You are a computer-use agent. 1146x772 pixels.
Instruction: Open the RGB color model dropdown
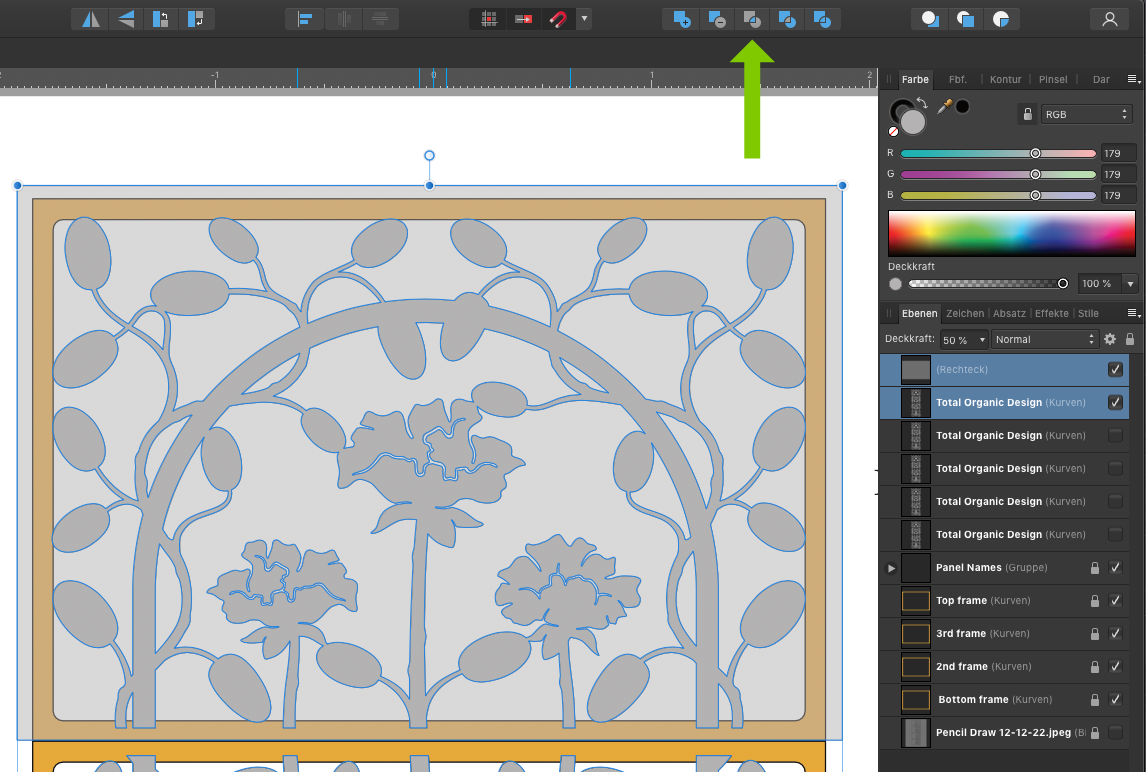tap(1086, 114)
